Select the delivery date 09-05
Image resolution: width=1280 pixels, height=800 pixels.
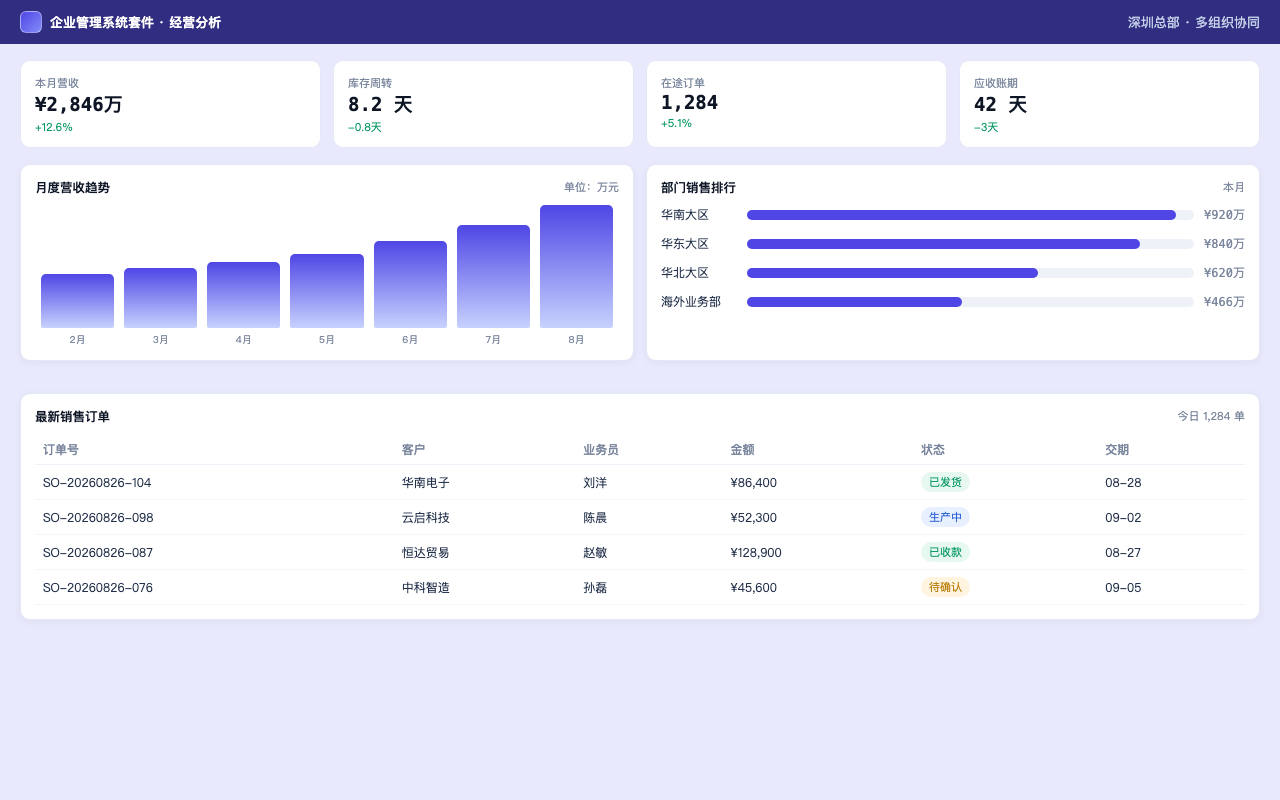[1123, 587]
